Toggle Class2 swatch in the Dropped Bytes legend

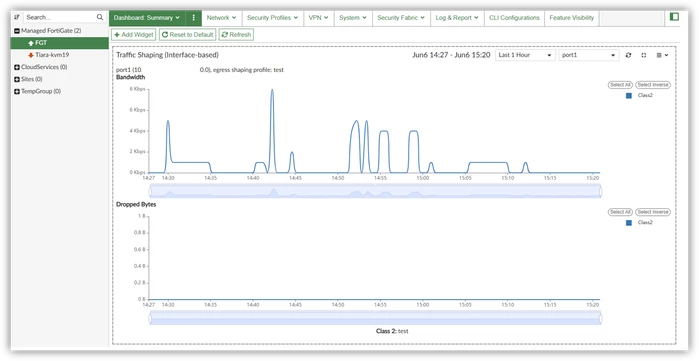pos(629,223)
